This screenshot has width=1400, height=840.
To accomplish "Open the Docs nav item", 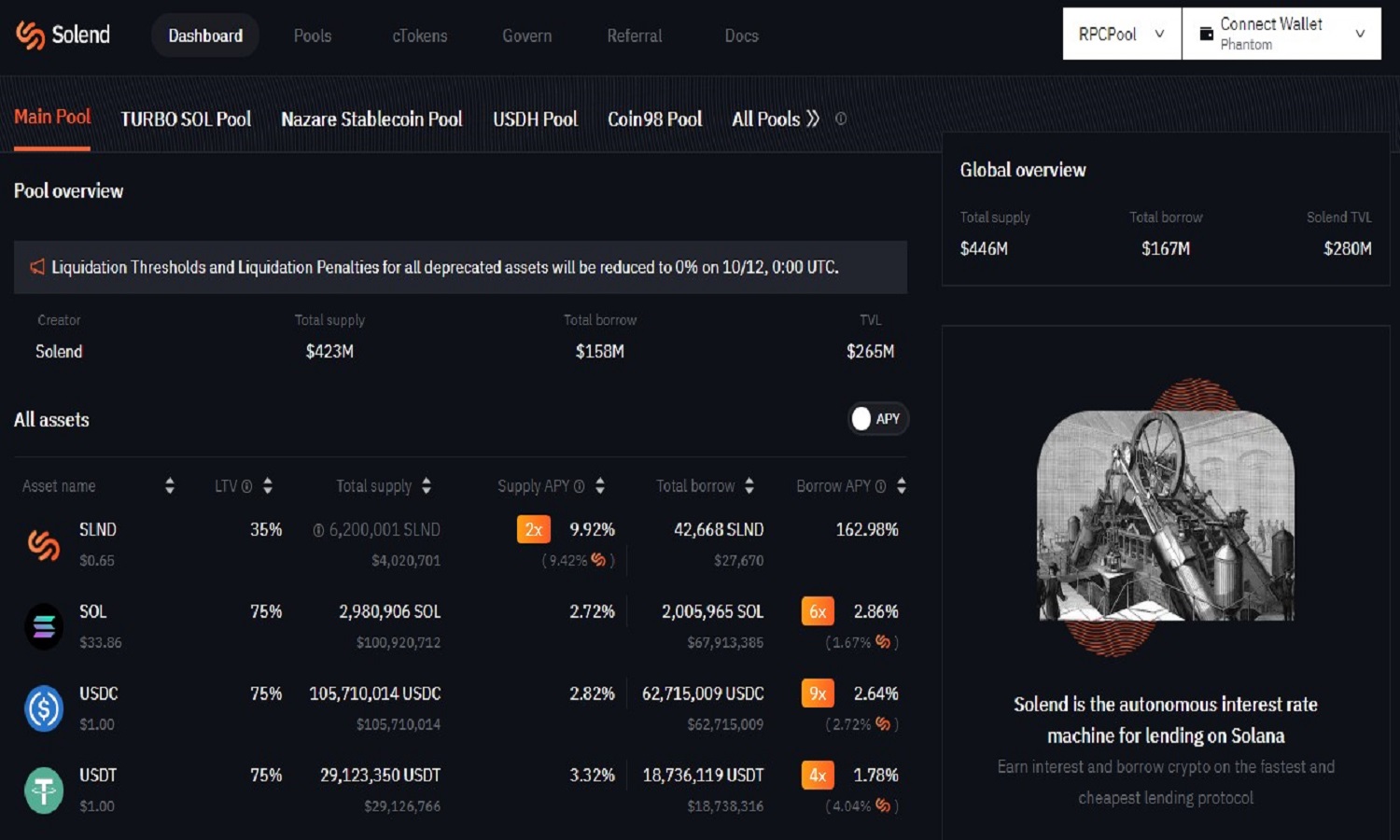I will click(x=742, y=35).
